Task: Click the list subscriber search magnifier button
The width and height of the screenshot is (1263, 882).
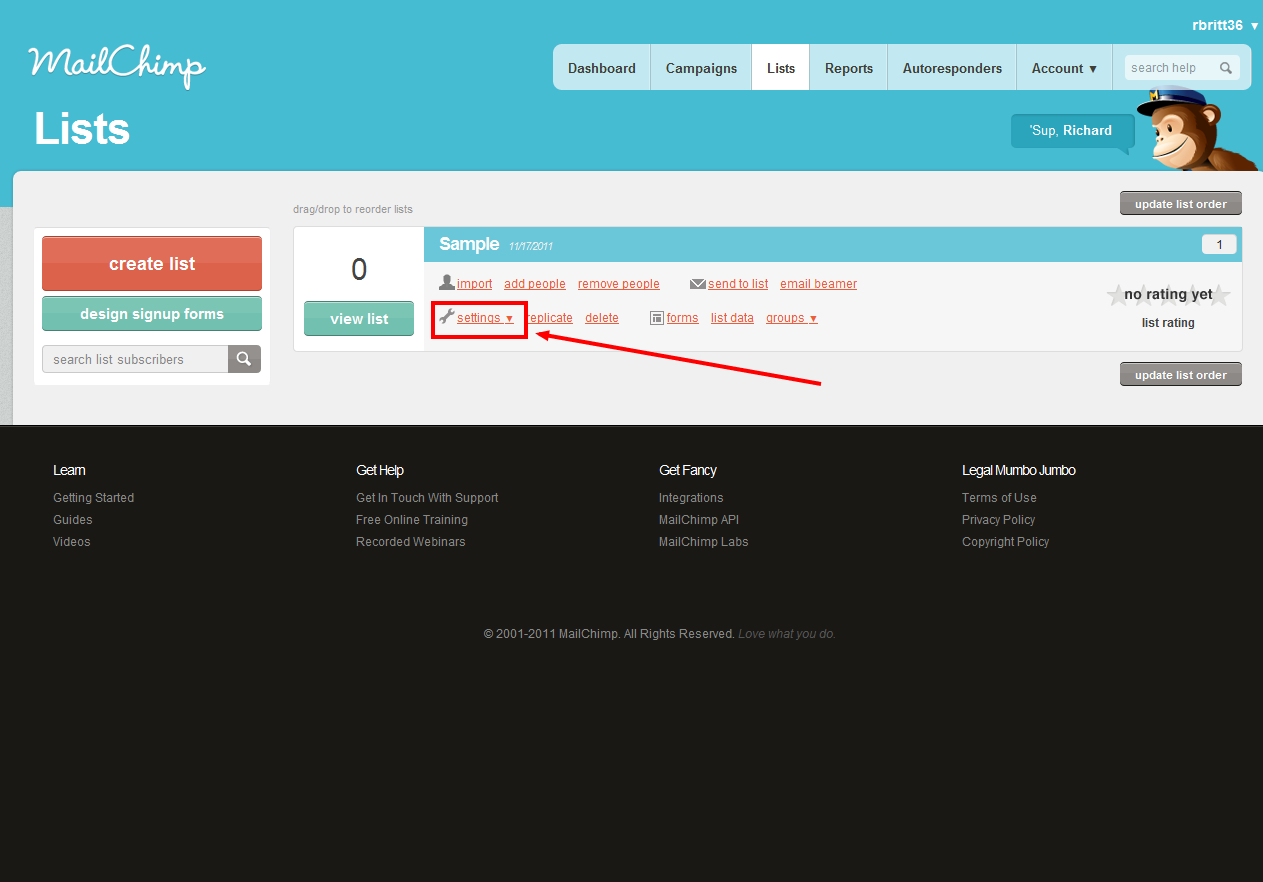Action: tap(244, 359)
